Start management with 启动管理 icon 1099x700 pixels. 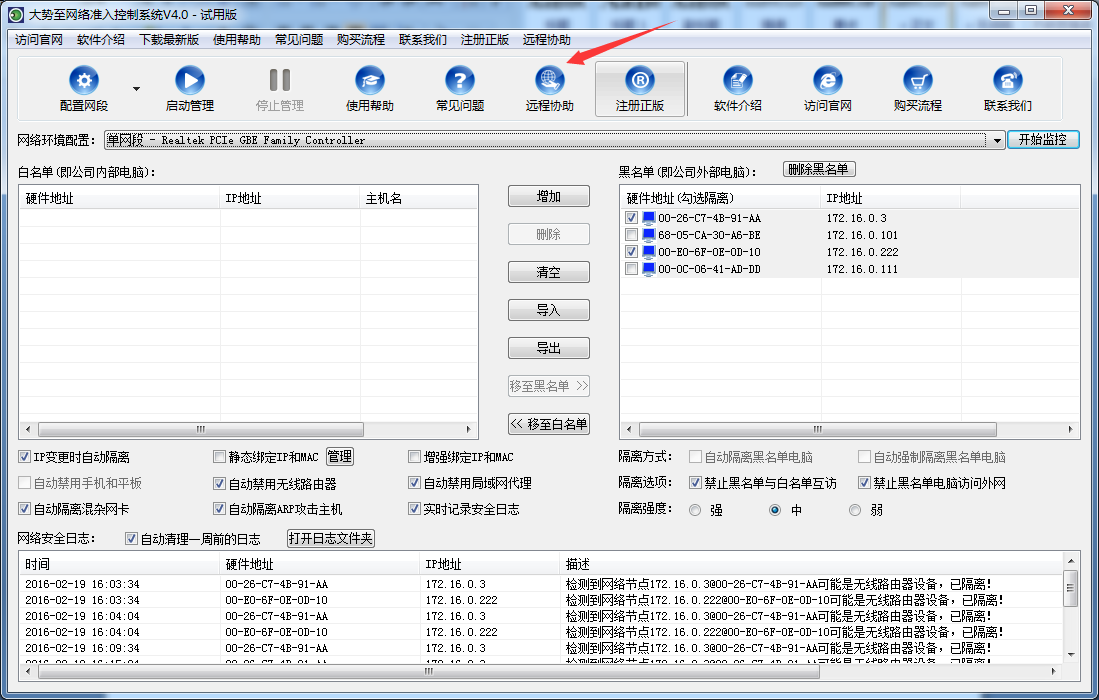[189, 81]
